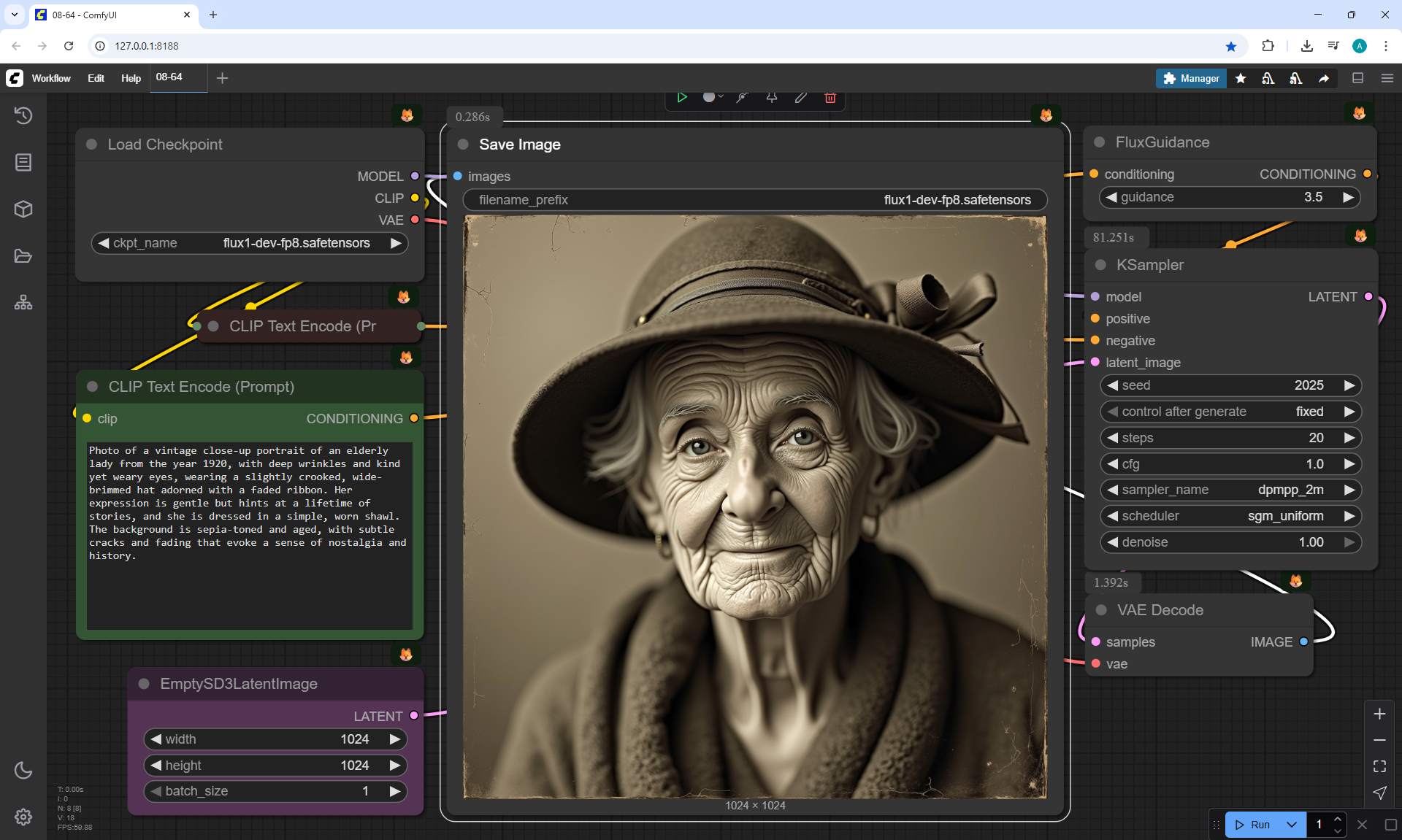The image size is (1402, 840).
Task: Click the red trash delete icon
Action: 830,98
